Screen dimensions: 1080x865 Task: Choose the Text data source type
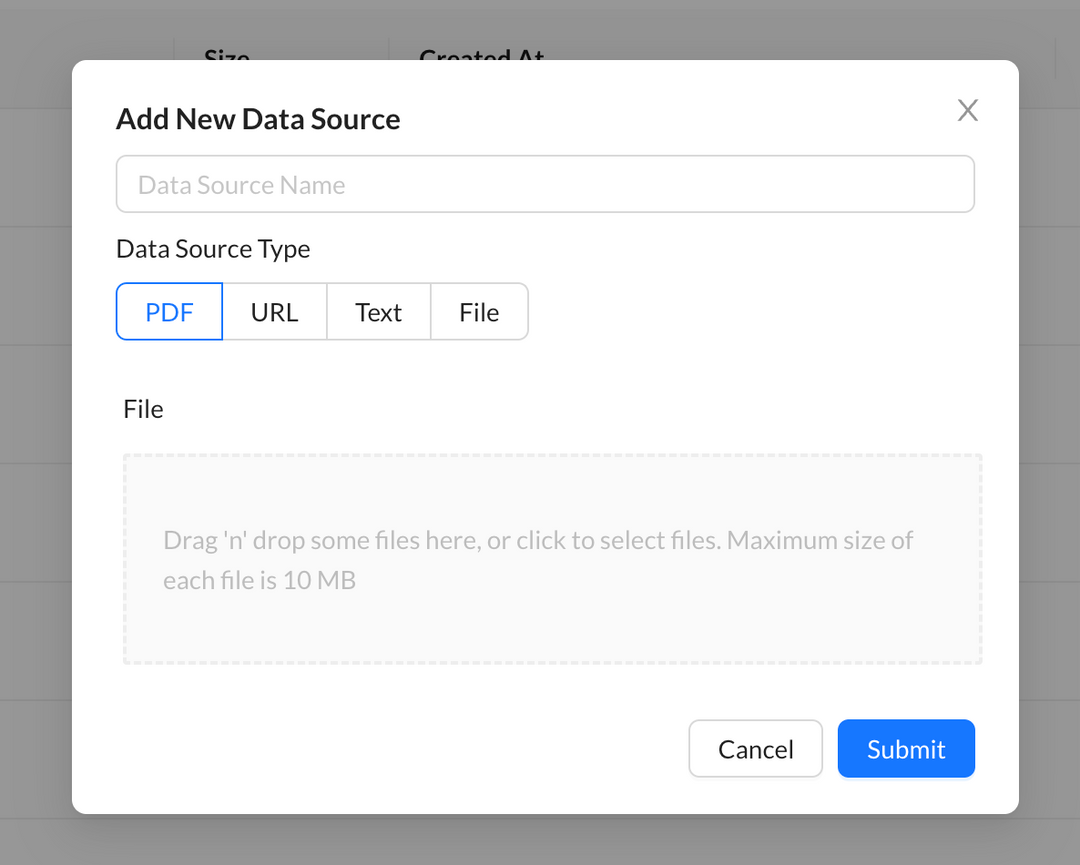pos(378,311)
